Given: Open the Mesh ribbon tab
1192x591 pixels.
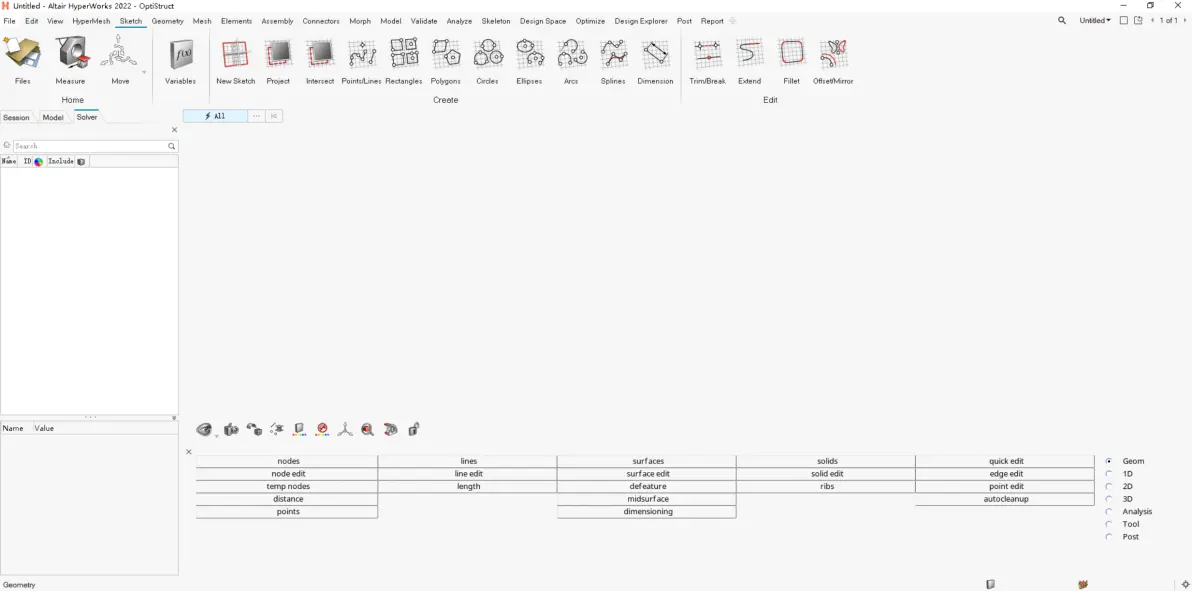Looking at the screenshot, I should point(202,21).
